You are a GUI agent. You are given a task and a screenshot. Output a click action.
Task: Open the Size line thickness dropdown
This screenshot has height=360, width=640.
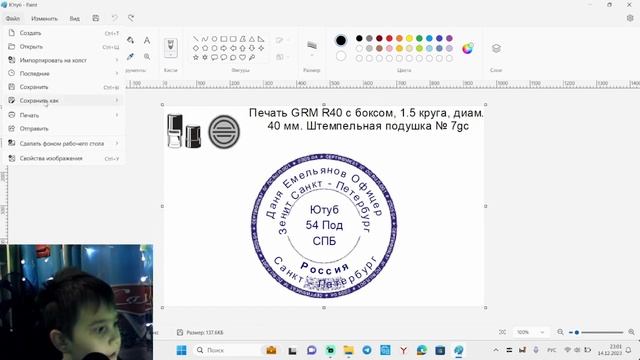tap(311, 48)
